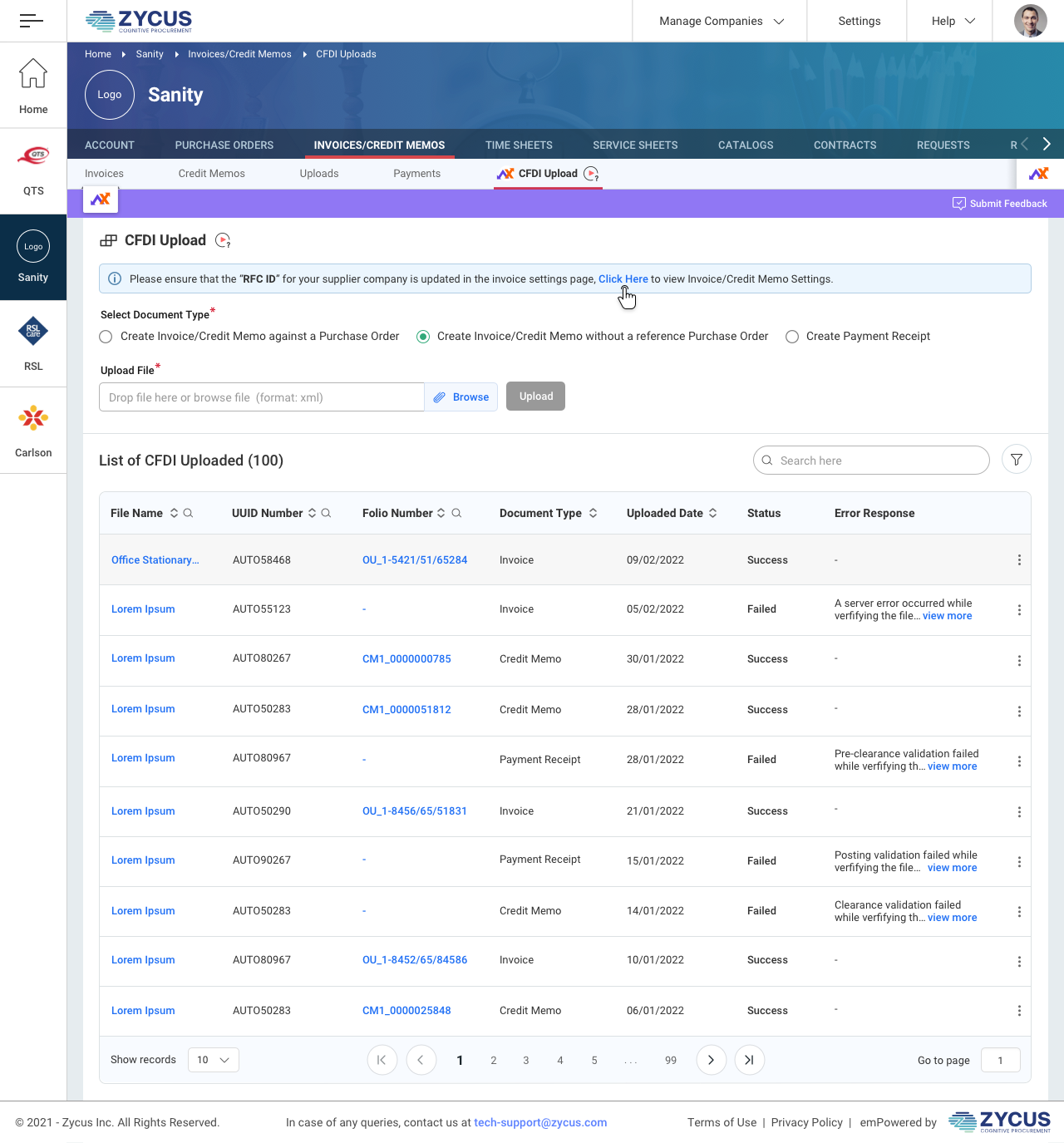
Task: Go to the next page with the arrow
Action: pyautogui.click(x=711, y=1060)
